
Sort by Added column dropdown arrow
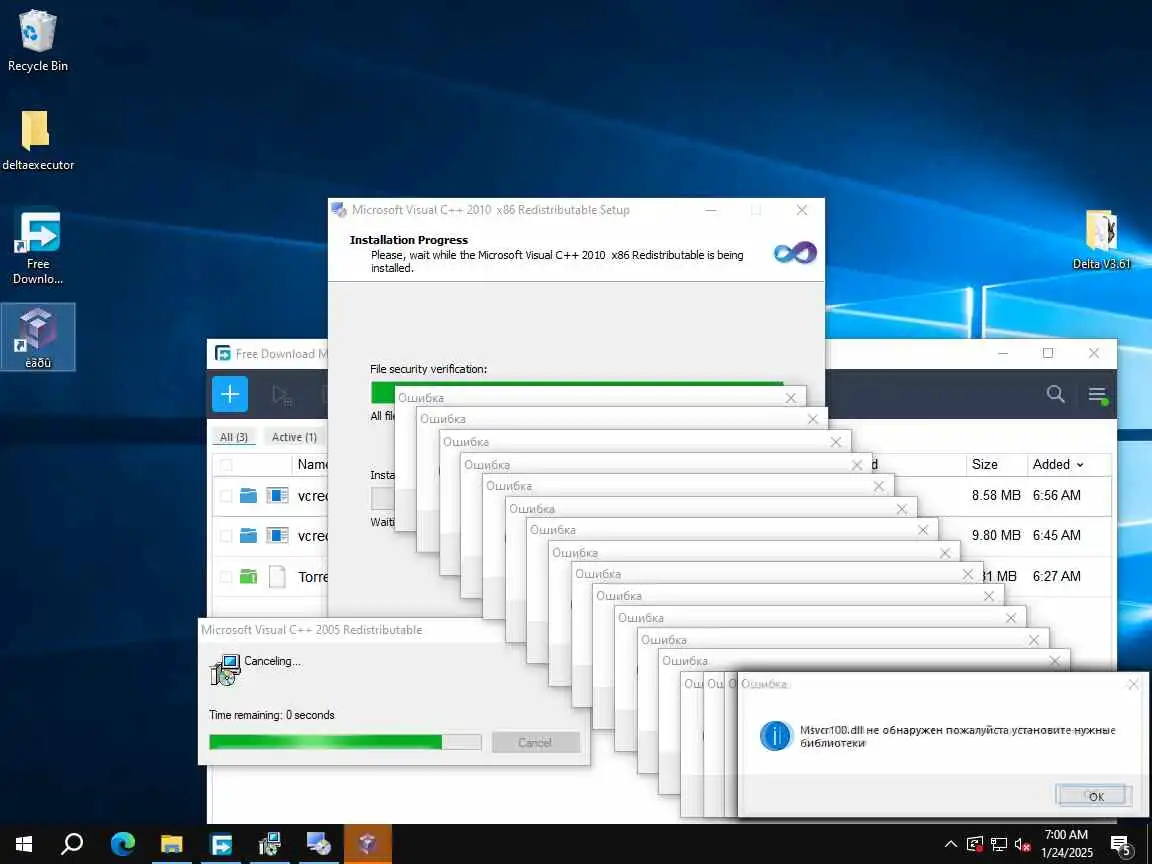coord(1080,465)
